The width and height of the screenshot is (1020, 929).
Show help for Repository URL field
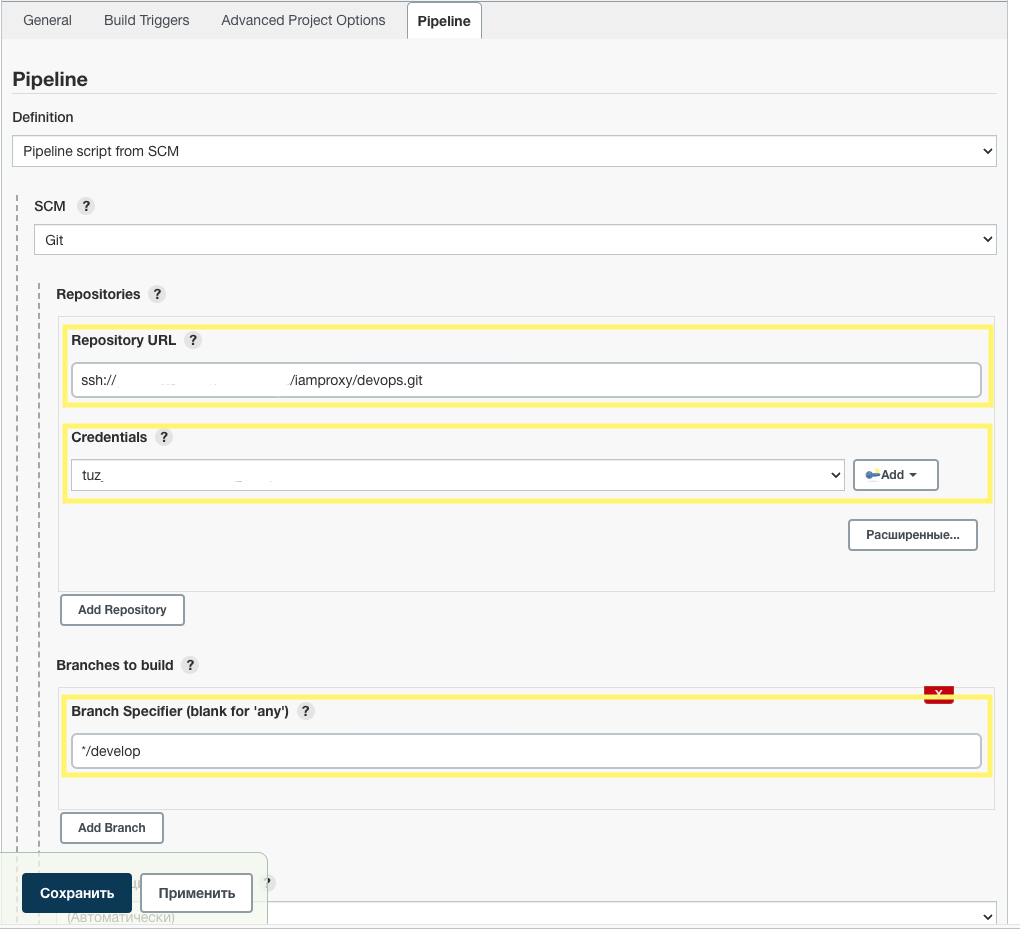(x=193, y=340)
